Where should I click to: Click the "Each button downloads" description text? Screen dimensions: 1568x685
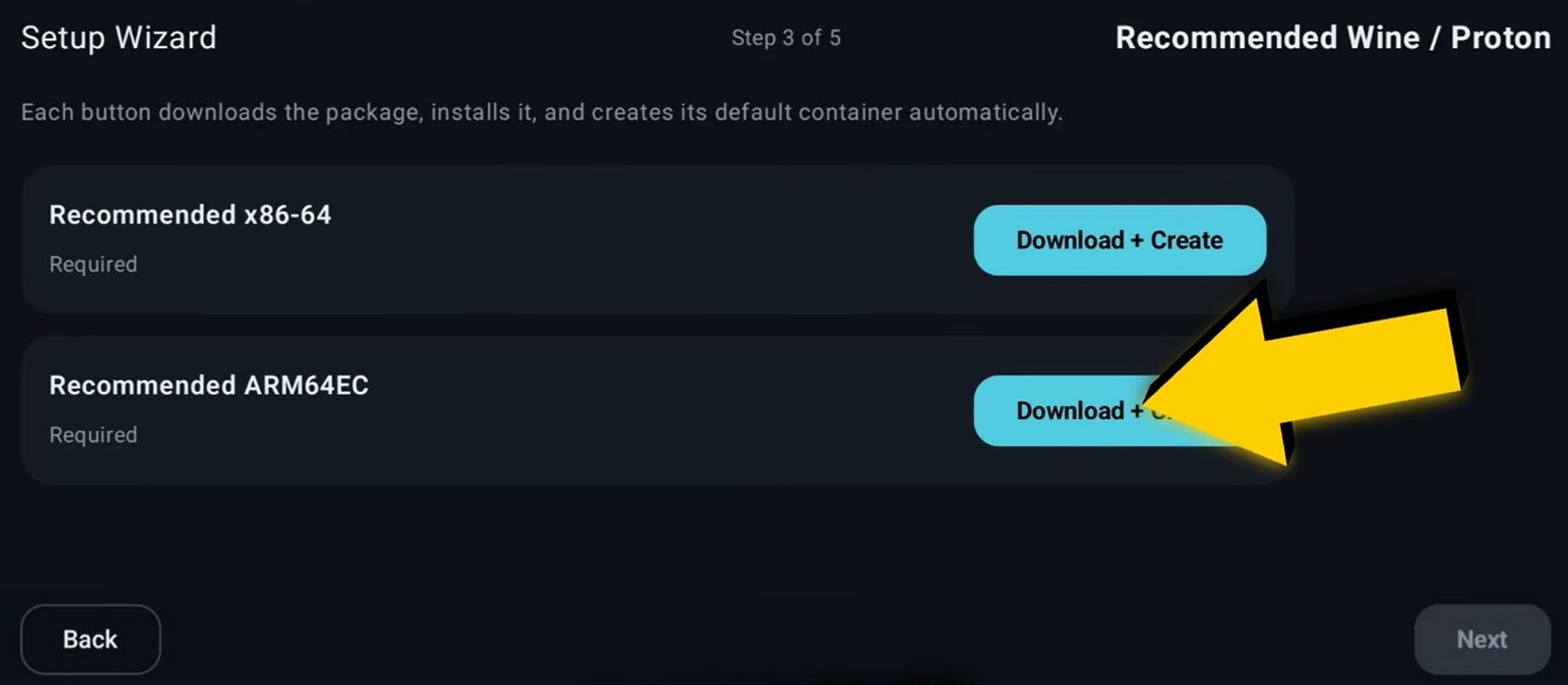[149, 112]
